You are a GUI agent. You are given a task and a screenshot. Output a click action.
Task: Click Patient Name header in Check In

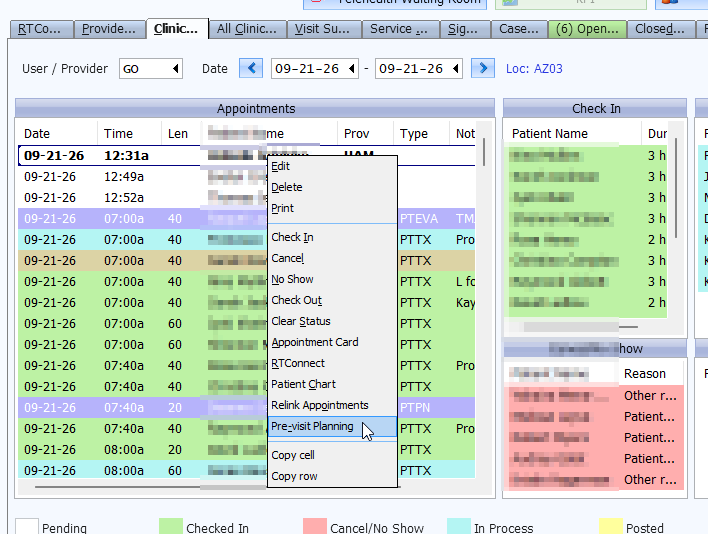coord(550,134)
